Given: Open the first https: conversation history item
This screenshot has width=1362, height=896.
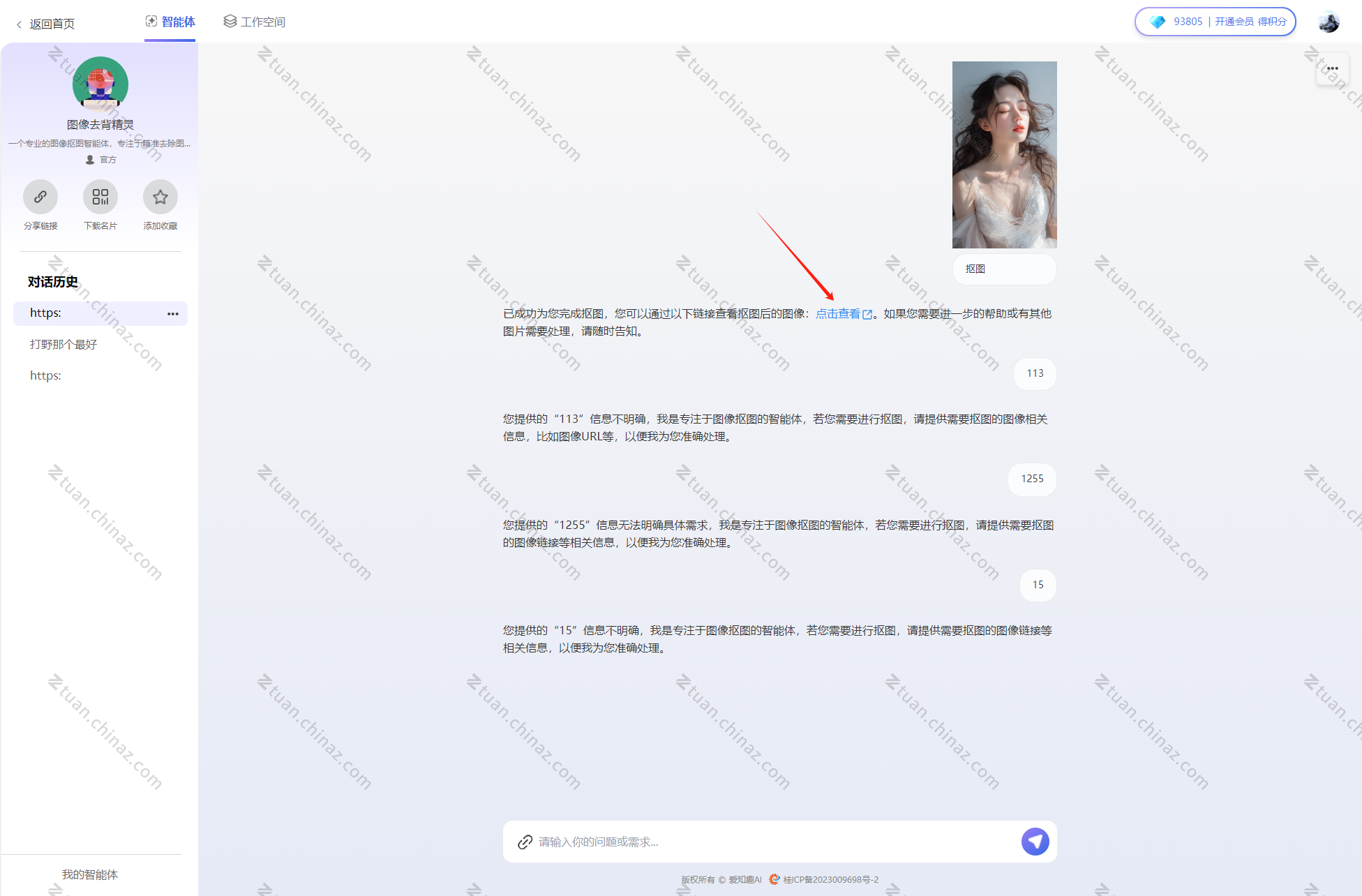Looking at the screenshot, I should point(100,313).
